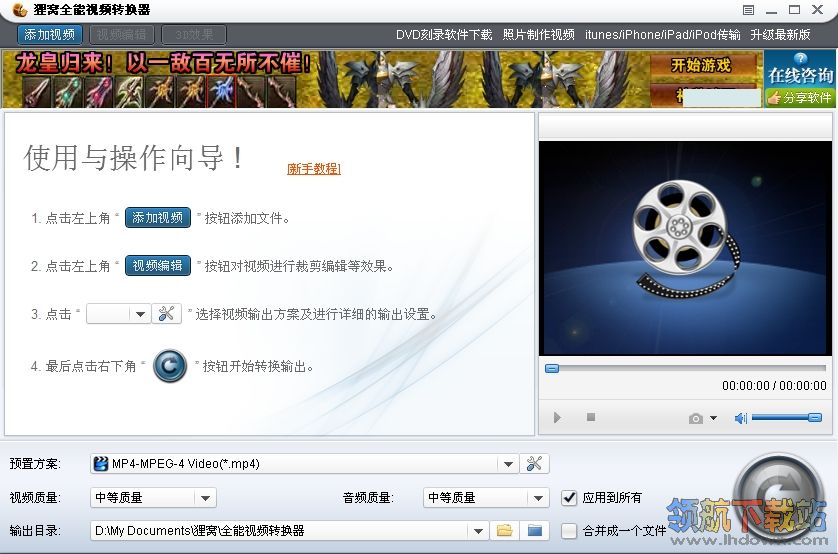The width and height of the screenshot is (838, 554).
Task: Open 照片制作视频 link
Action: pos(538,35)
